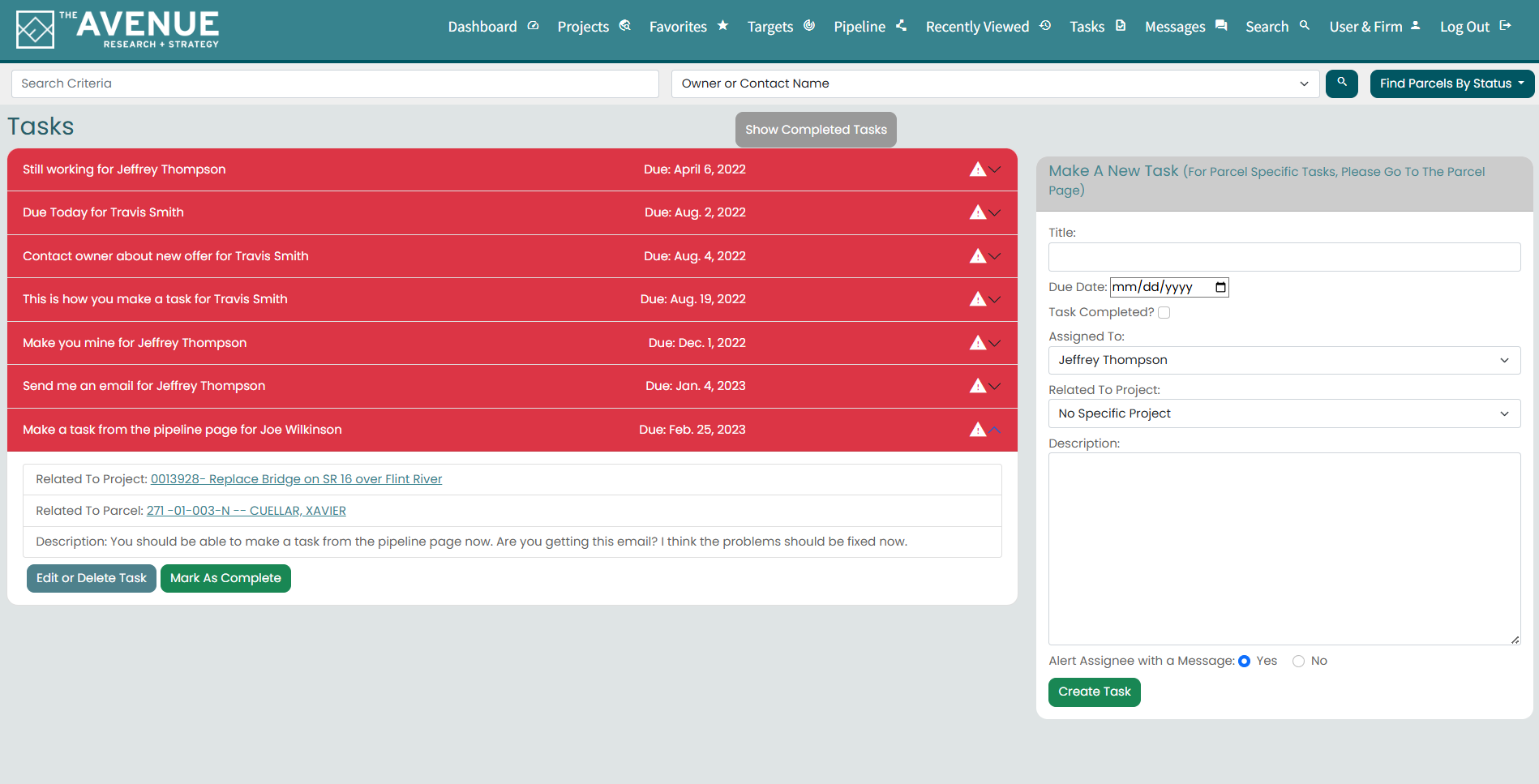This screenshot has height=784, width=1539.
Task: Click the User & Firm person icon
Action: point(1415,26)
